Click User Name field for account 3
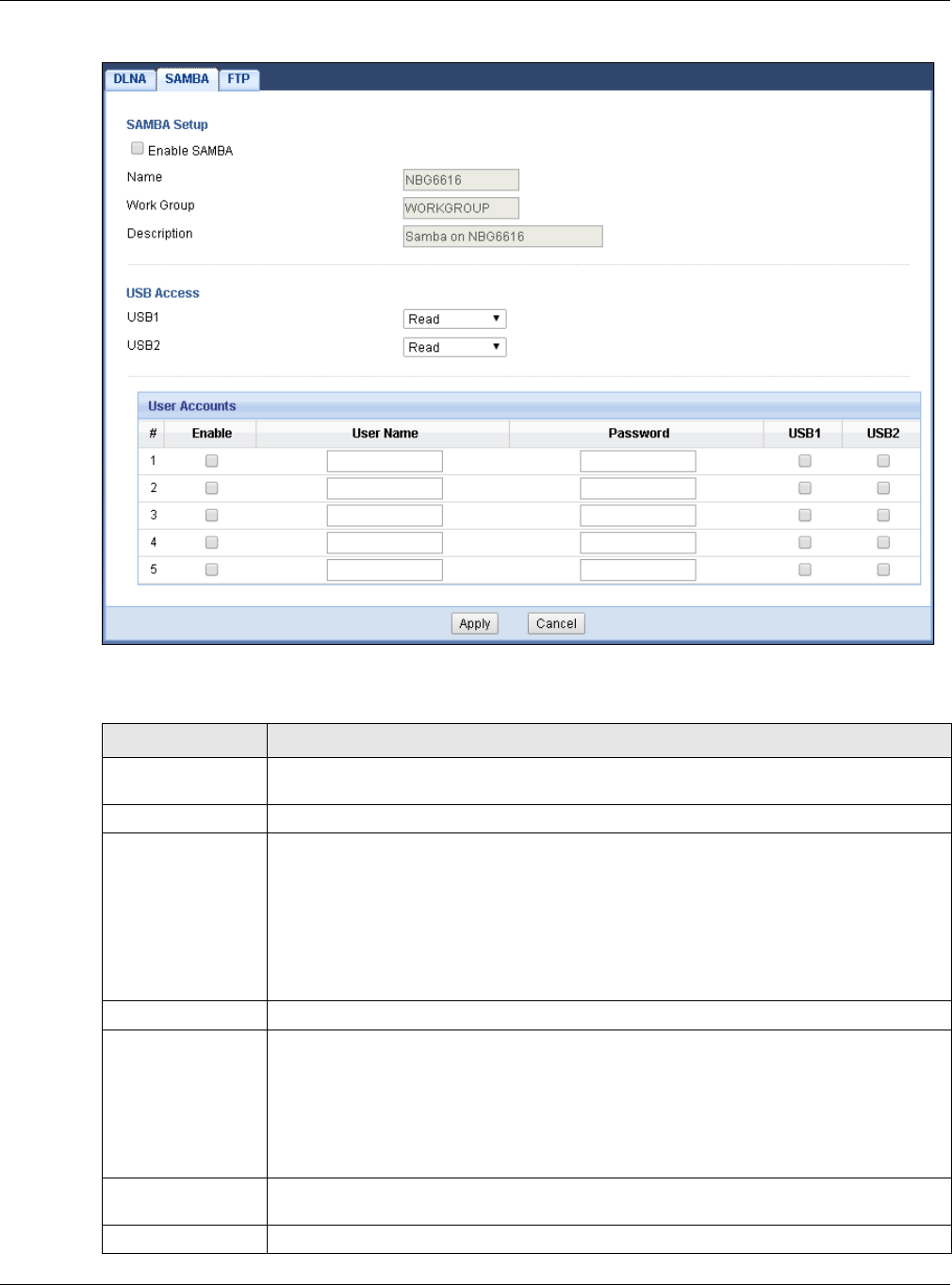The width and height of the screenshot is (952, 1285). tap(385, 516)
